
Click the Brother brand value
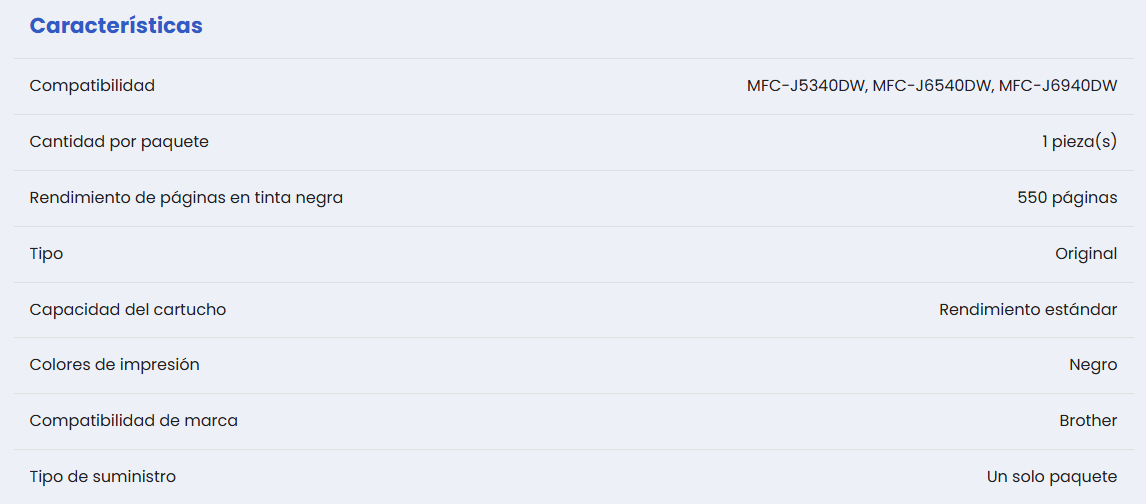pyautogui.click(x=1088, y=421)
